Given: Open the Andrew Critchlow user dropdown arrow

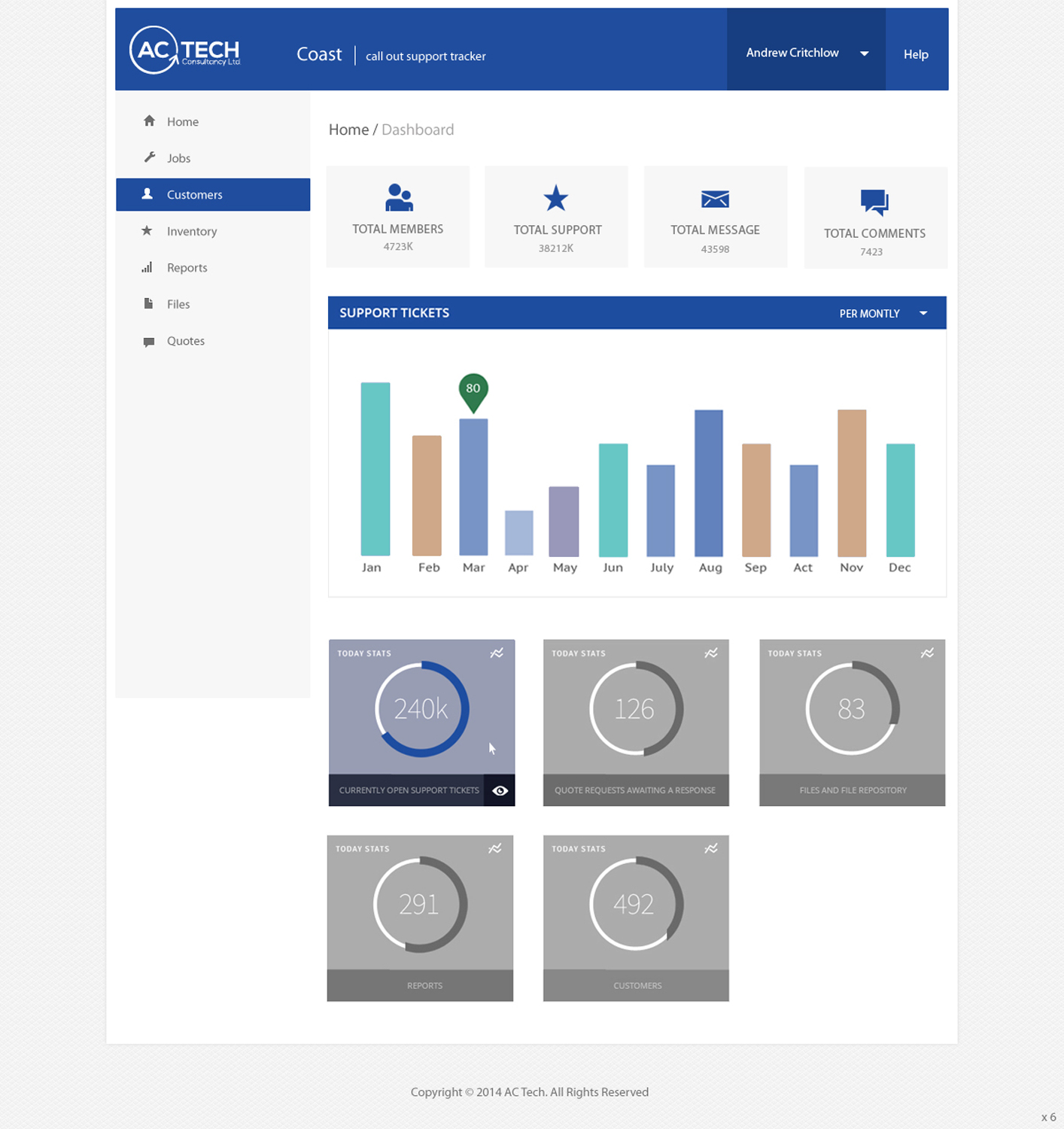Looking at the screenshot, I should click(865, 53).
